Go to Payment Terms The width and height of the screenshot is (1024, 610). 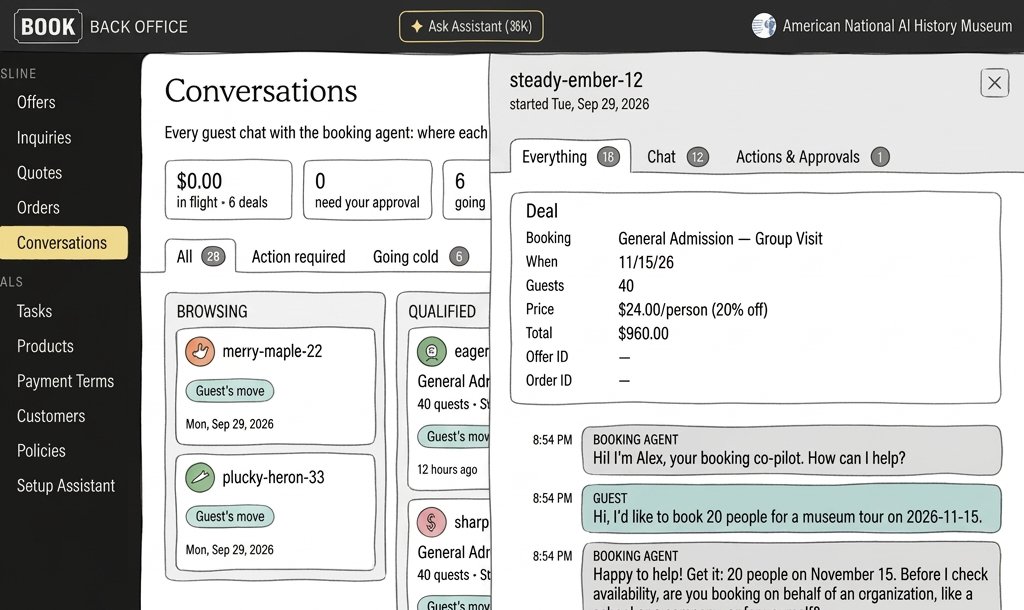point(65,381)
